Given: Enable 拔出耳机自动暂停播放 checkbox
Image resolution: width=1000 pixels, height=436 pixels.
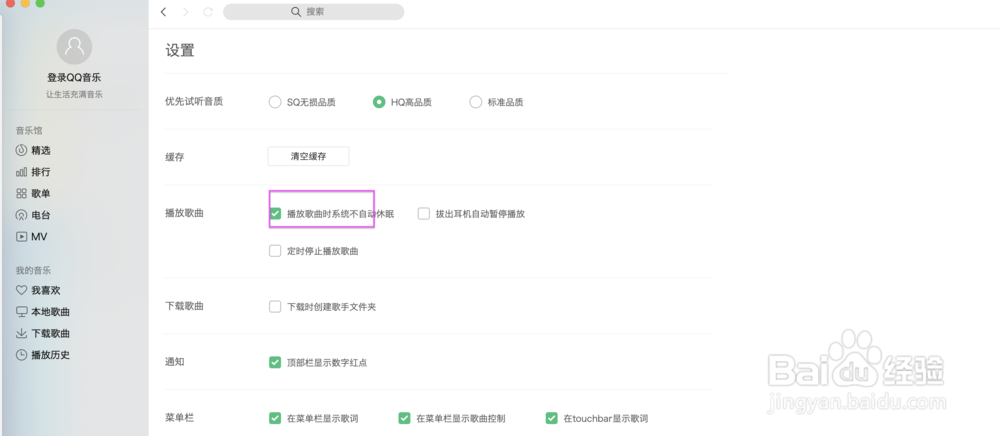Looking at the screenshot, I should tap(423, 214).
